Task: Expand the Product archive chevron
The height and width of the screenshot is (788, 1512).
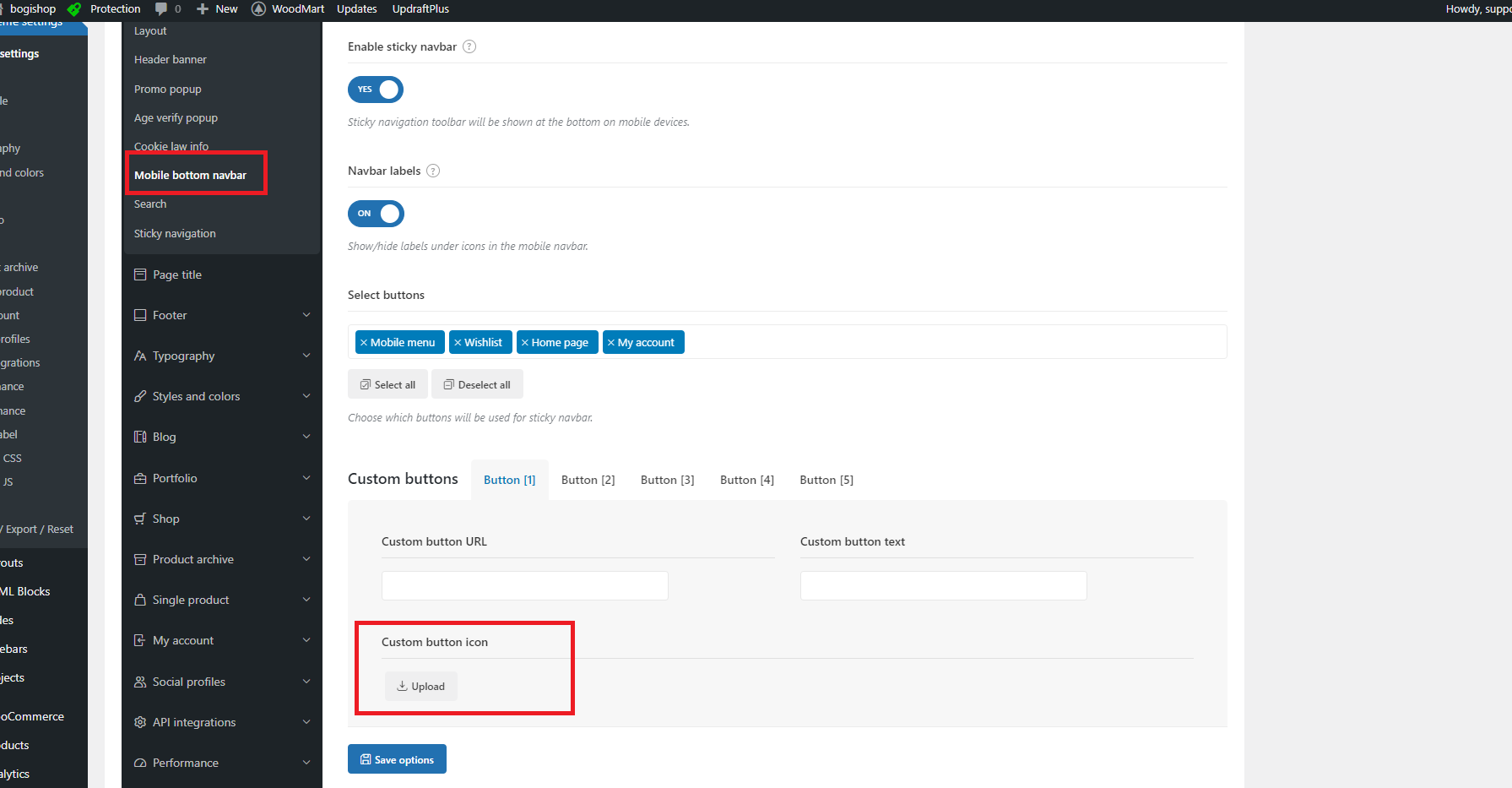Action: (x=306, y=559)
